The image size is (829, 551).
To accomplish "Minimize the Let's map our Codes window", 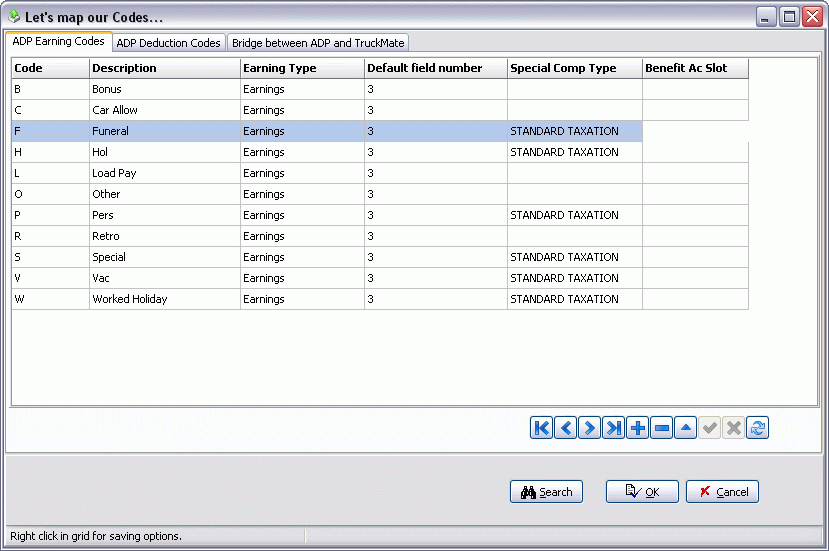I will tap(765, 17).
